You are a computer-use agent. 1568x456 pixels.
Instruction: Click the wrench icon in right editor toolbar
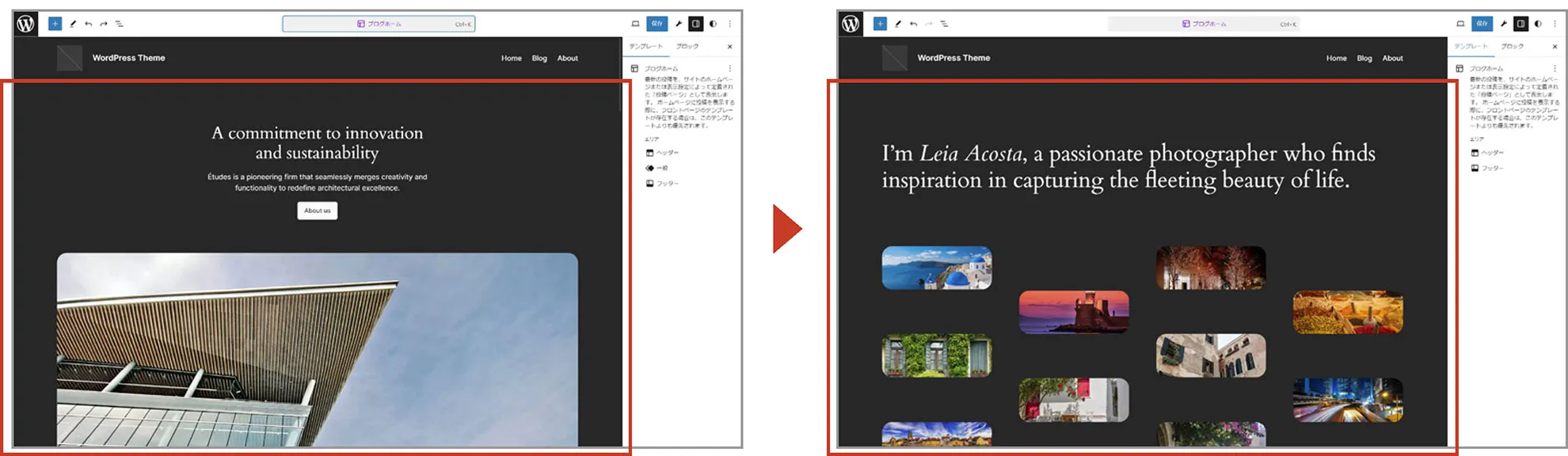point(1503,24)
